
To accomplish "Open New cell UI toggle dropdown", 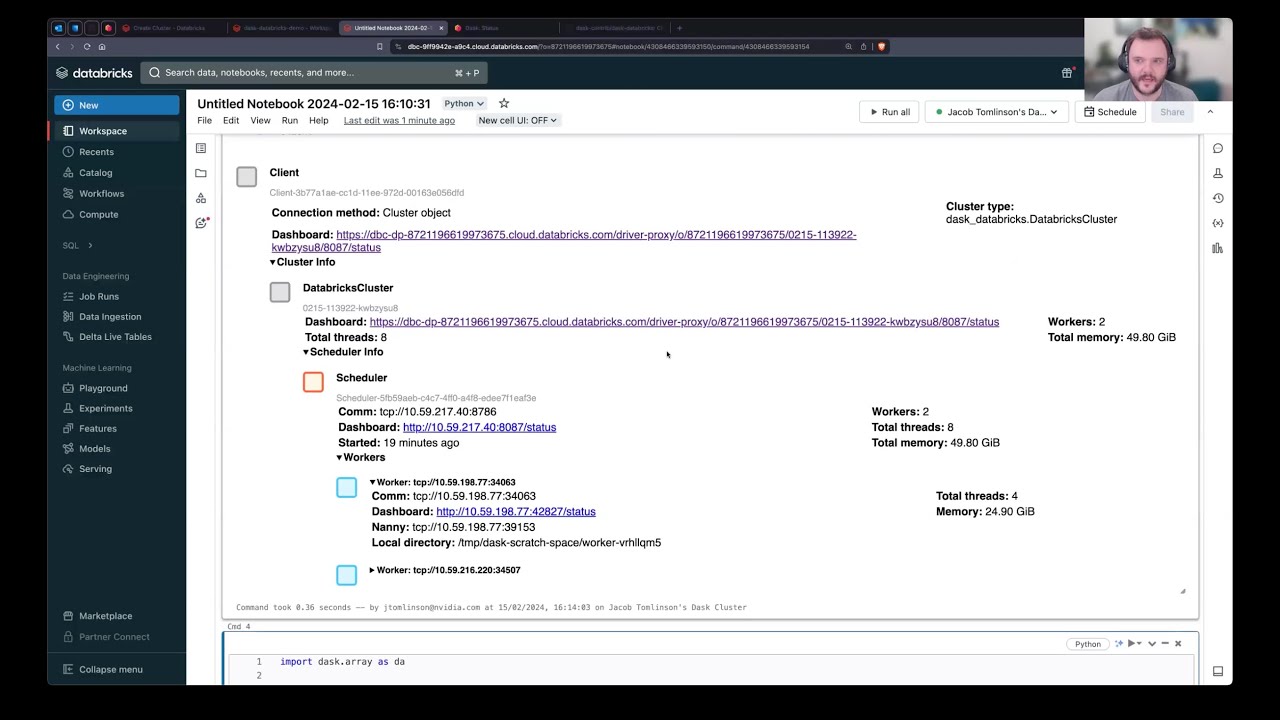I will (517, 120).
